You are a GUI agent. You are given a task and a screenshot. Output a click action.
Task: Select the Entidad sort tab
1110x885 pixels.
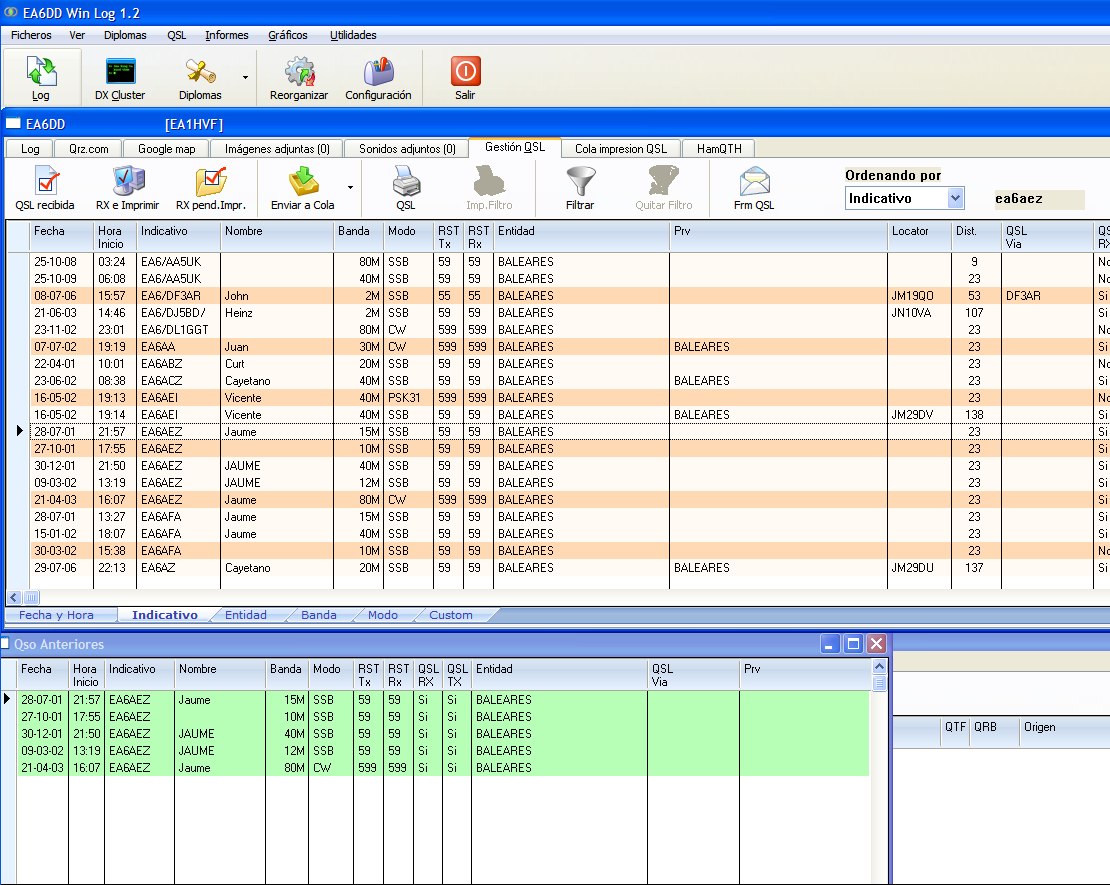[x=246, y=615]
